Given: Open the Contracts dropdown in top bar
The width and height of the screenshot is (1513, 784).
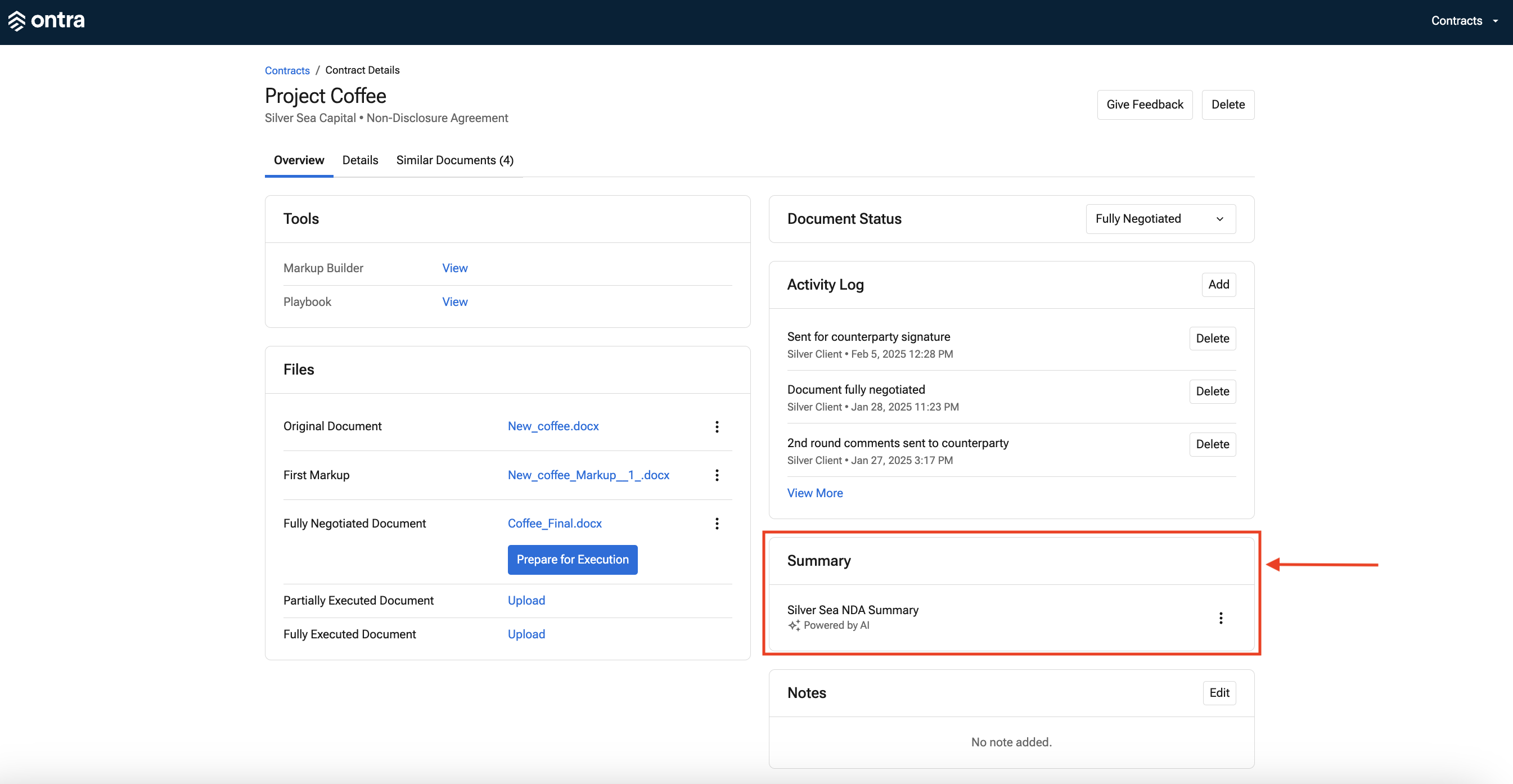Looking at the screenshot, I should 1464,21.
